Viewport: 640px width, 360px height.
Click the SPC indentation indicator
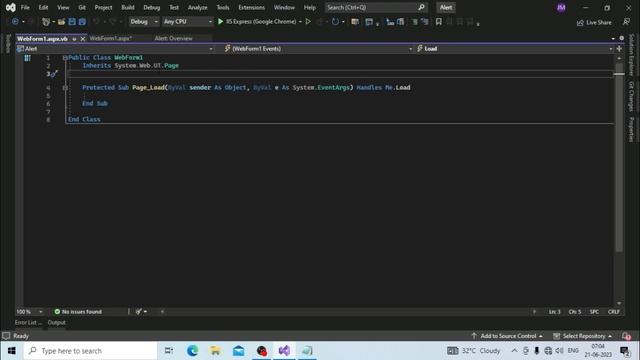[594, 311]
